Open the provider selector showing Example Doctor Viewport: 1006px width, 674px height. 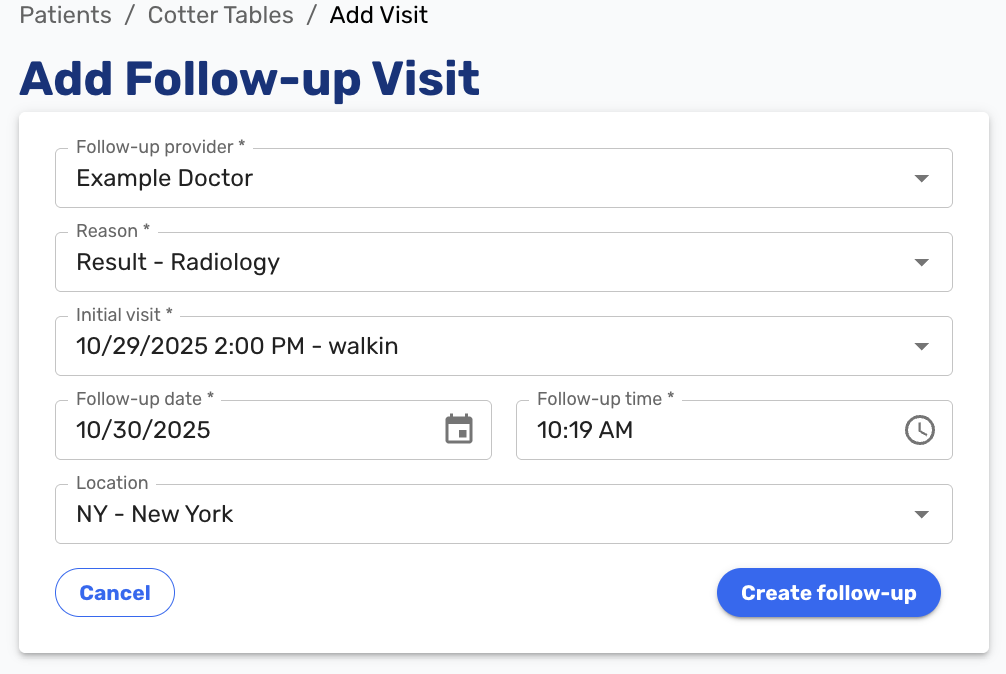point(400,178)
